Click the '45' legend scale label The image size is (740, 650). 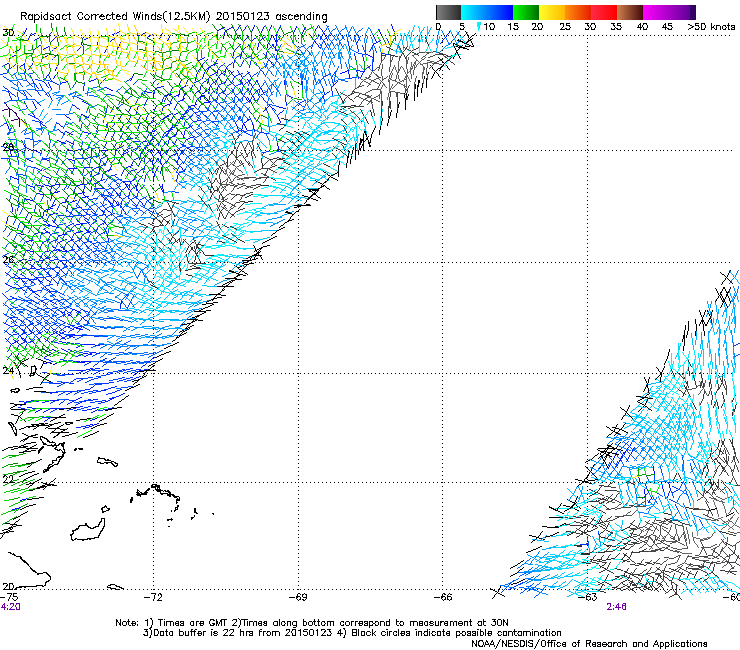click(667, 26)
